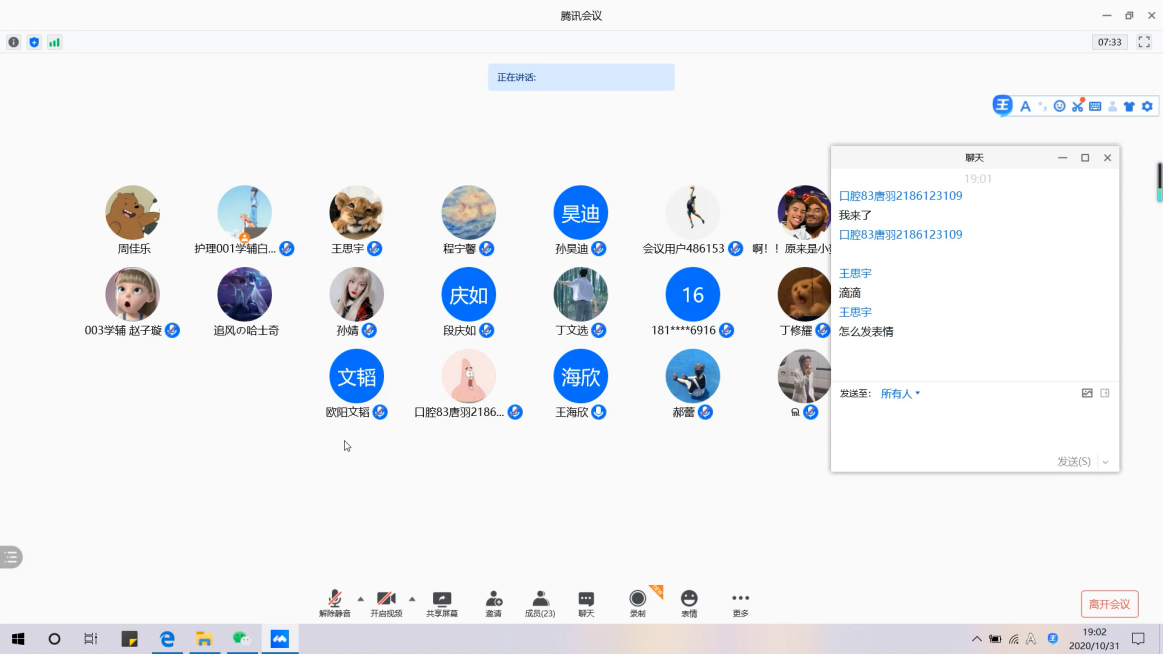Image resolution: width=1163 pixels, height=654 pixels.
Task: Click the 发送(S) send button
Action: (1073, 461)
